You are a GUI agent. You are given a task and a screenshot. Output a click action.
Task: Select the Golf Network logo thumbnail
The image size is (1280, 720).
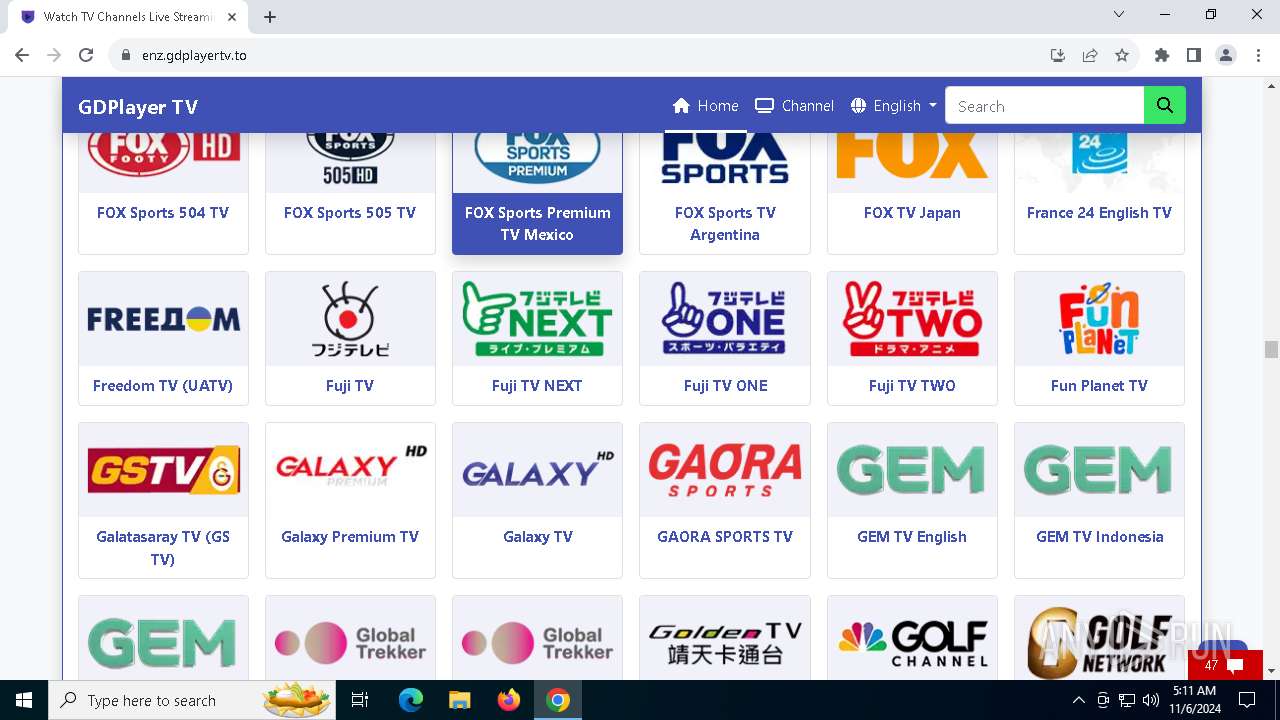(x=1099, y=638)
